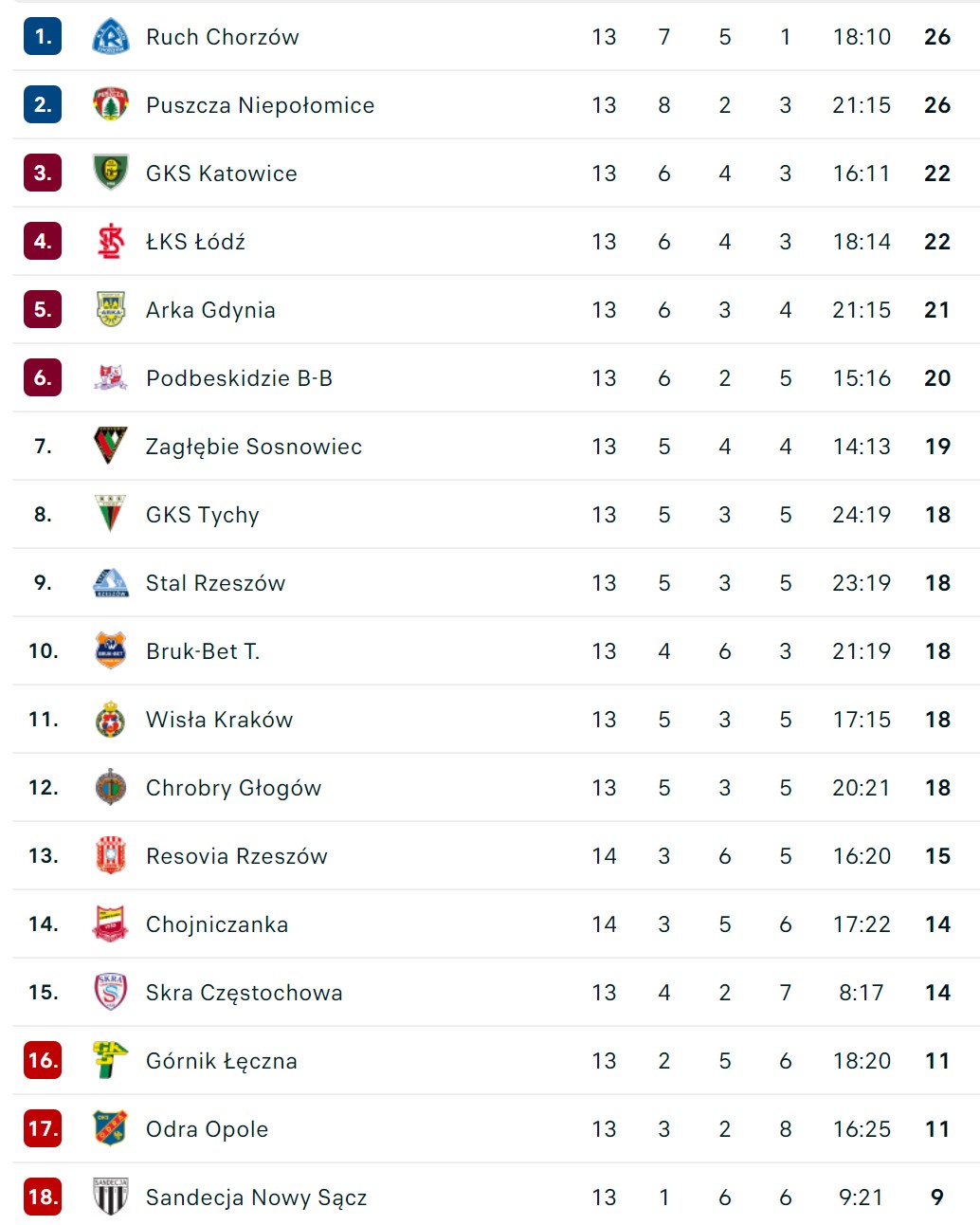Click the Puszcza Niepołomice crest icon
The height and width of the screenshot is (1225, 980).
pyautogui.click(x=111, y=105)
